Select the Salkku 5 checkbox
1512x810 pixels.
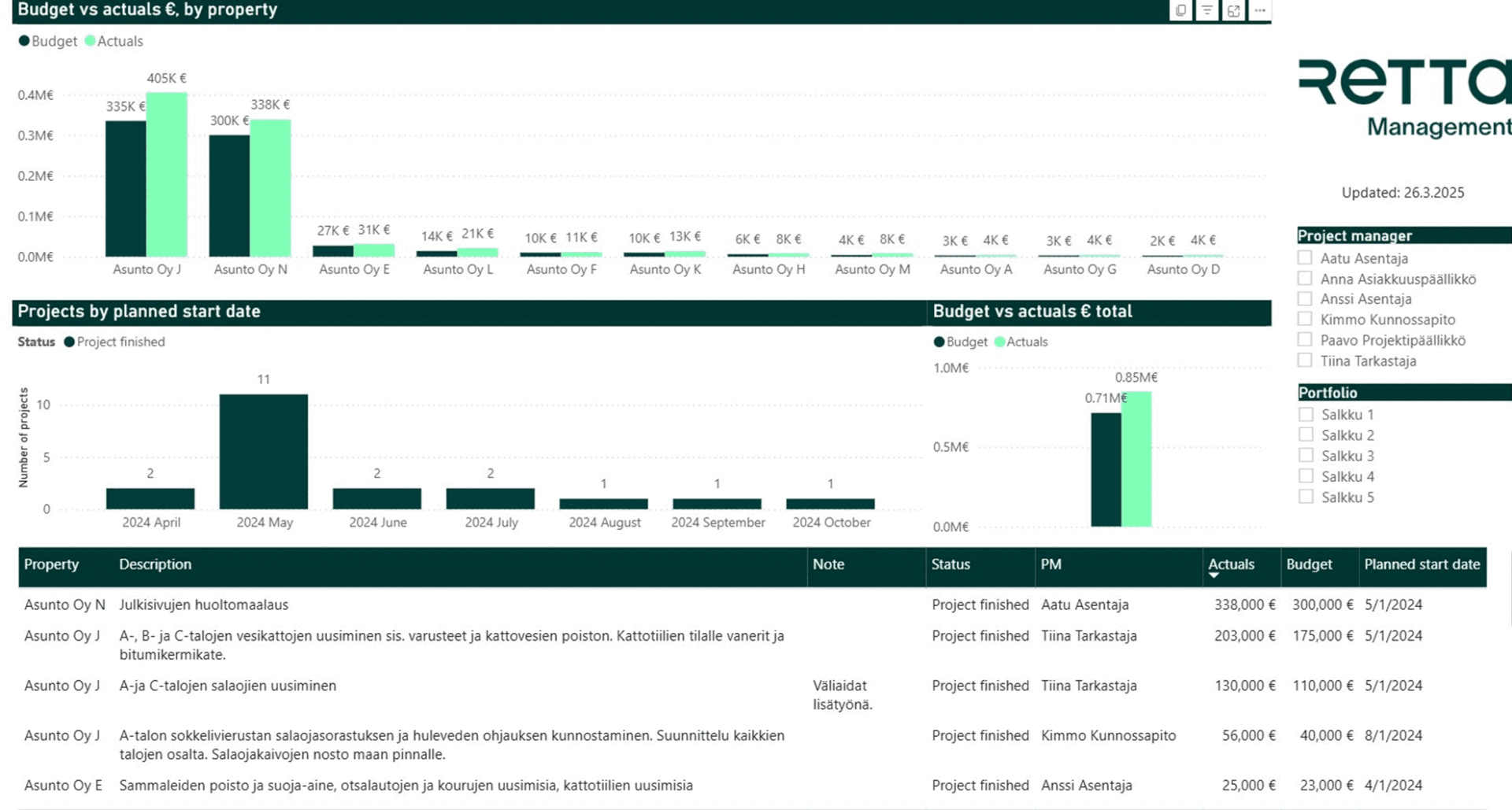pos(1306,496)
